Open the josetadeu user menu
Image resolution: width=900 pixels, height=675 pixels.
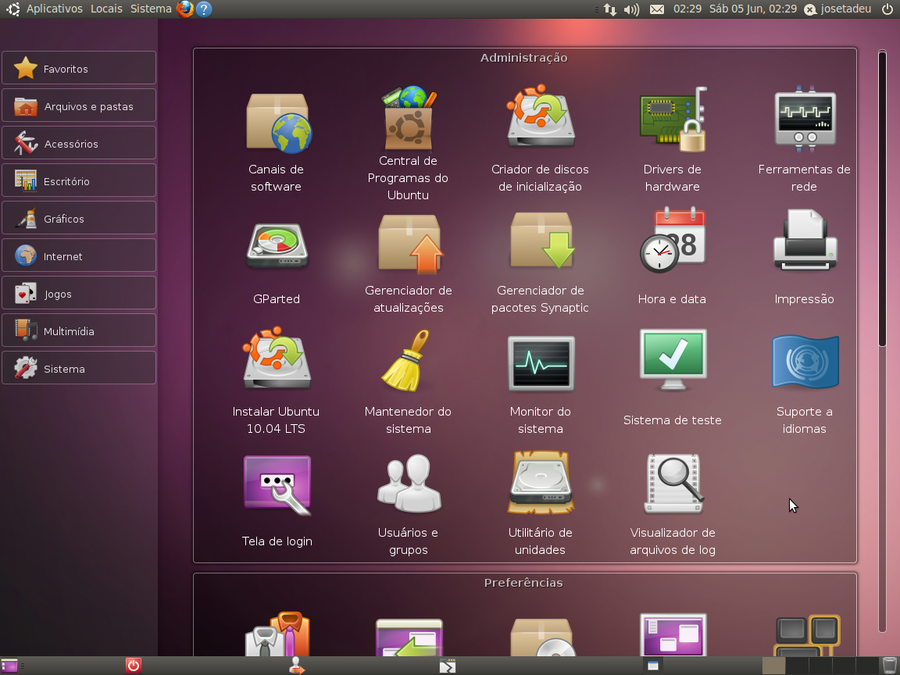click(838, 9)
